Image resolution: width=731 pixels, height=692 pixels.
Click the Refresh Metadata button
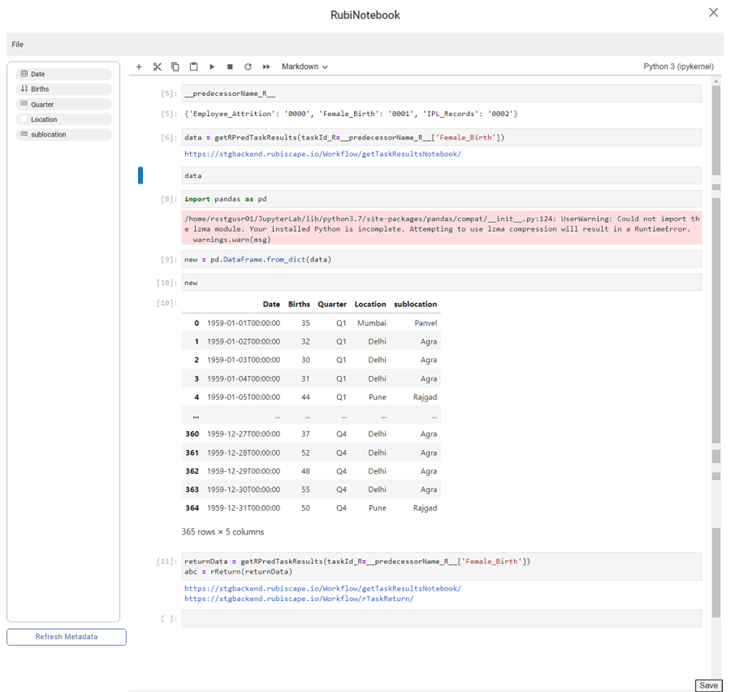[66, 637]
